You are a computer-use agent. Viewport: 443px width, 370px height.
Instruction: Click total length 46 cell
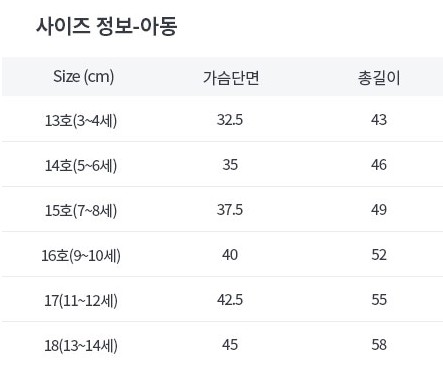point(379,165)
